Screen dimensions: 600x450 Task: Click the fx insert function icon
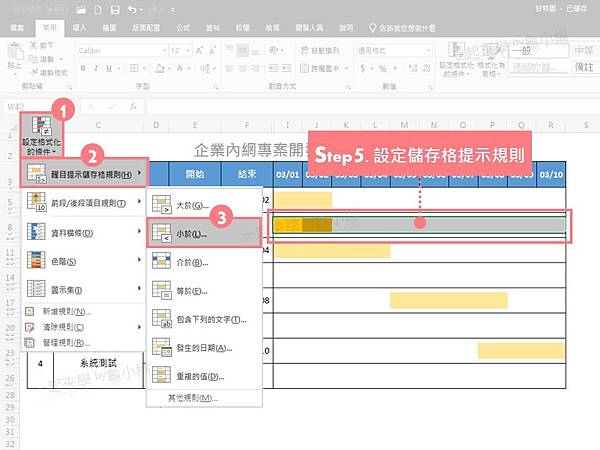pyautogui.click(x=133, y=106)
